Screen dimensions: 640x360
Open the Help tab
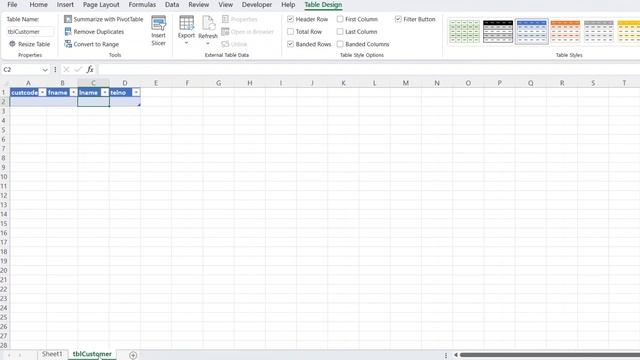point(288,4)
